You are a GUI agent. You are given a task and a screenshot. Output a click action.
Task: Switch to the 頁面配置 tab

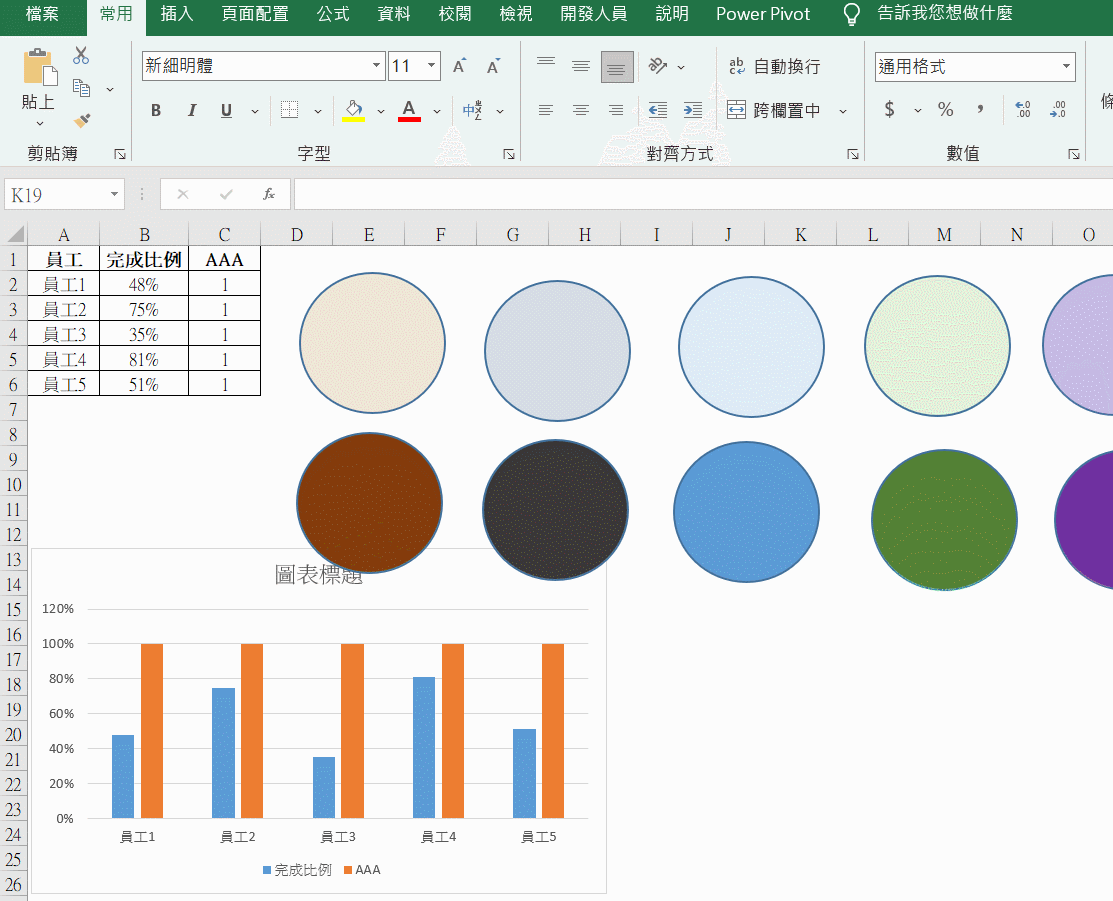[255, 14]
